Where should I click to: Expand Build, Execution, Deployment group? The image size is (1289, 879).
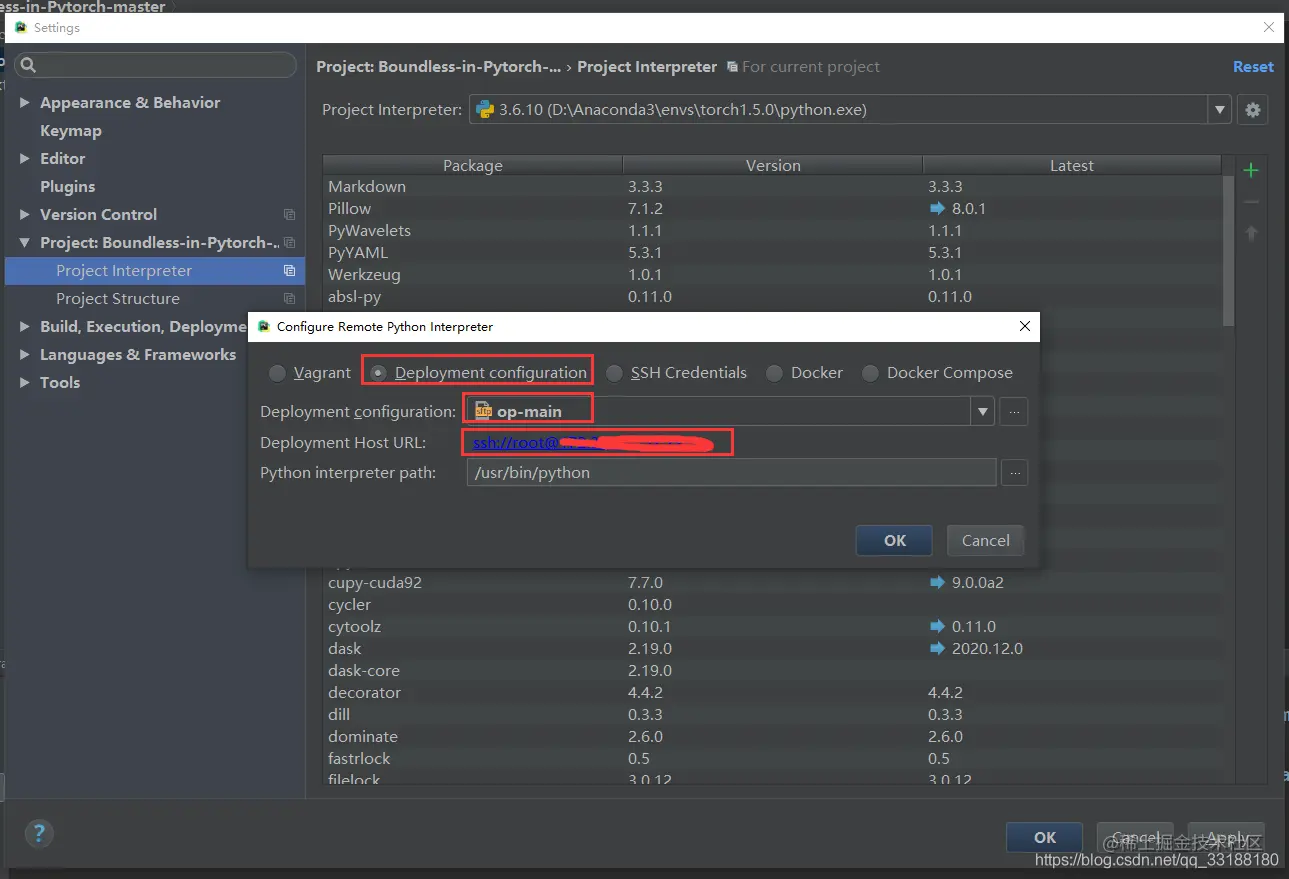coord(25,326)
